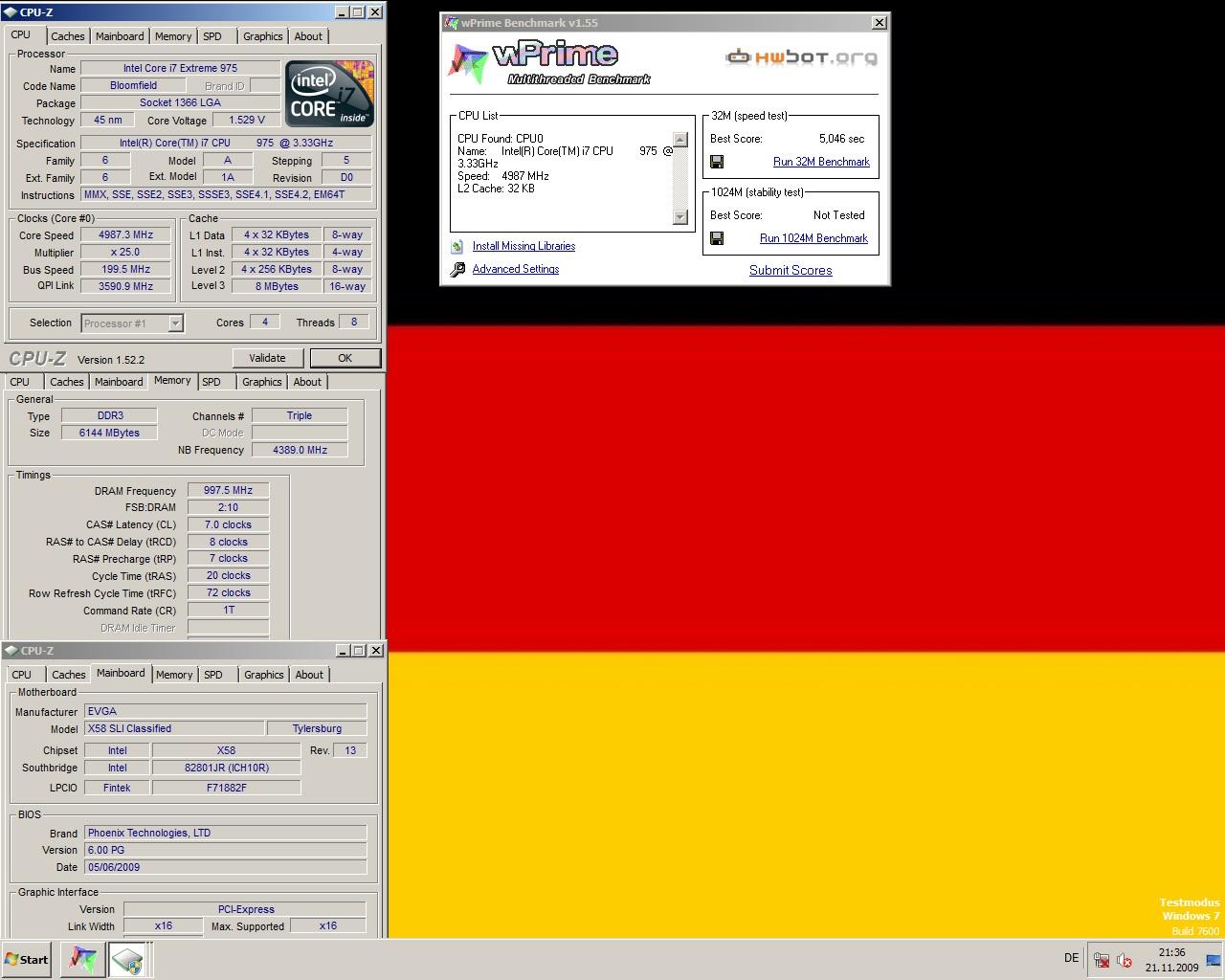1225x980 pixels.
Task: Click the network status tray icon
Action: pyautogui.click(x=1102, y=960)
